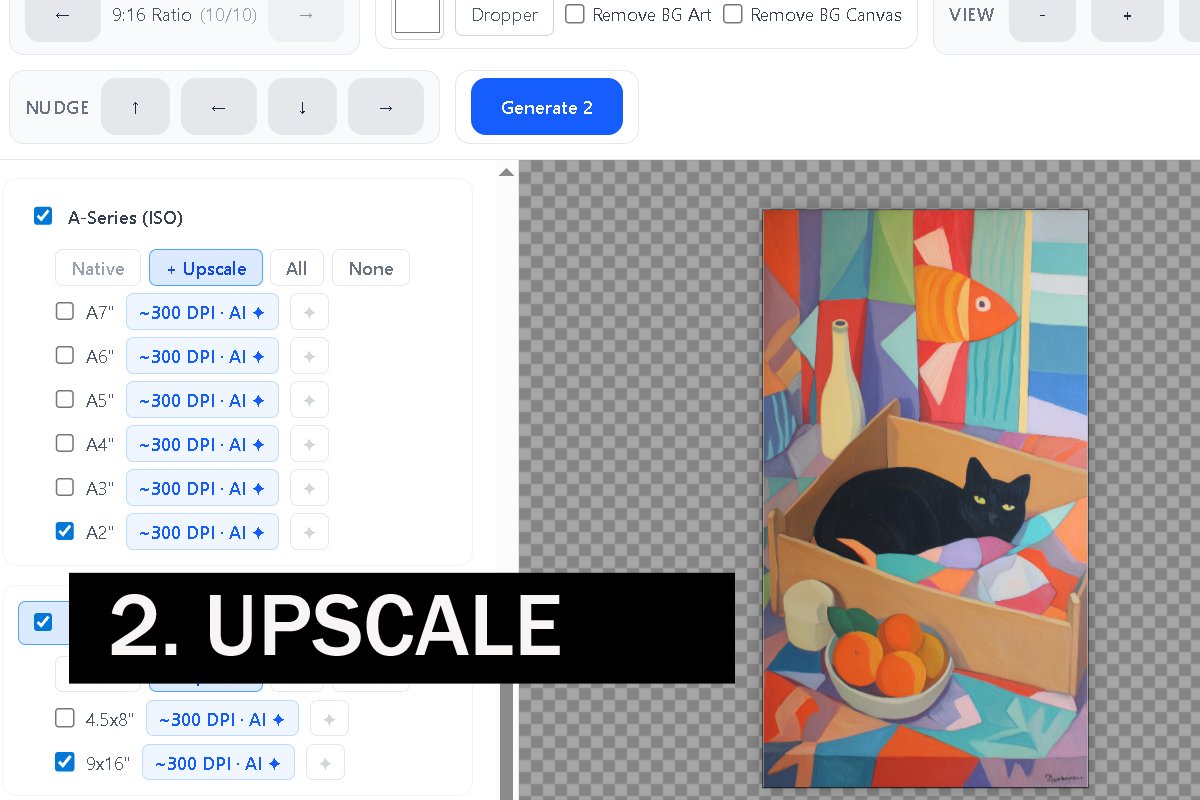Go to the previous ratio preset
Image resolution: width=1200 pixels, height=800 pixels.
point(62,15)
